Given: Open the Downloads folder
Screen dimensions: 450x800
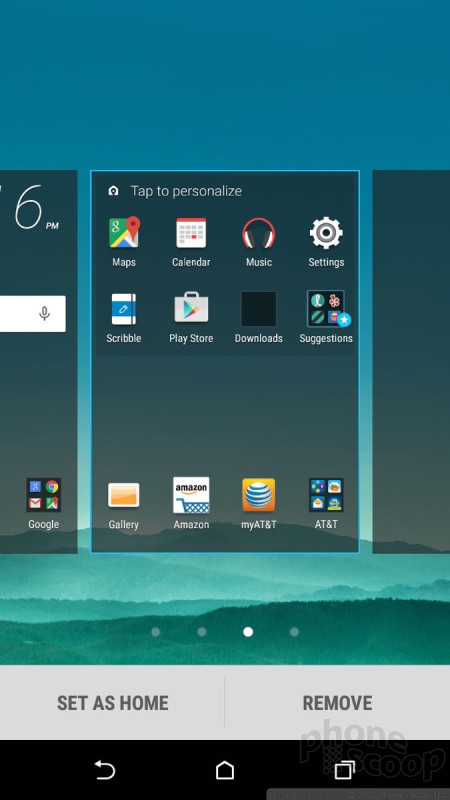Looking at the screenshot, I should 259,309.
